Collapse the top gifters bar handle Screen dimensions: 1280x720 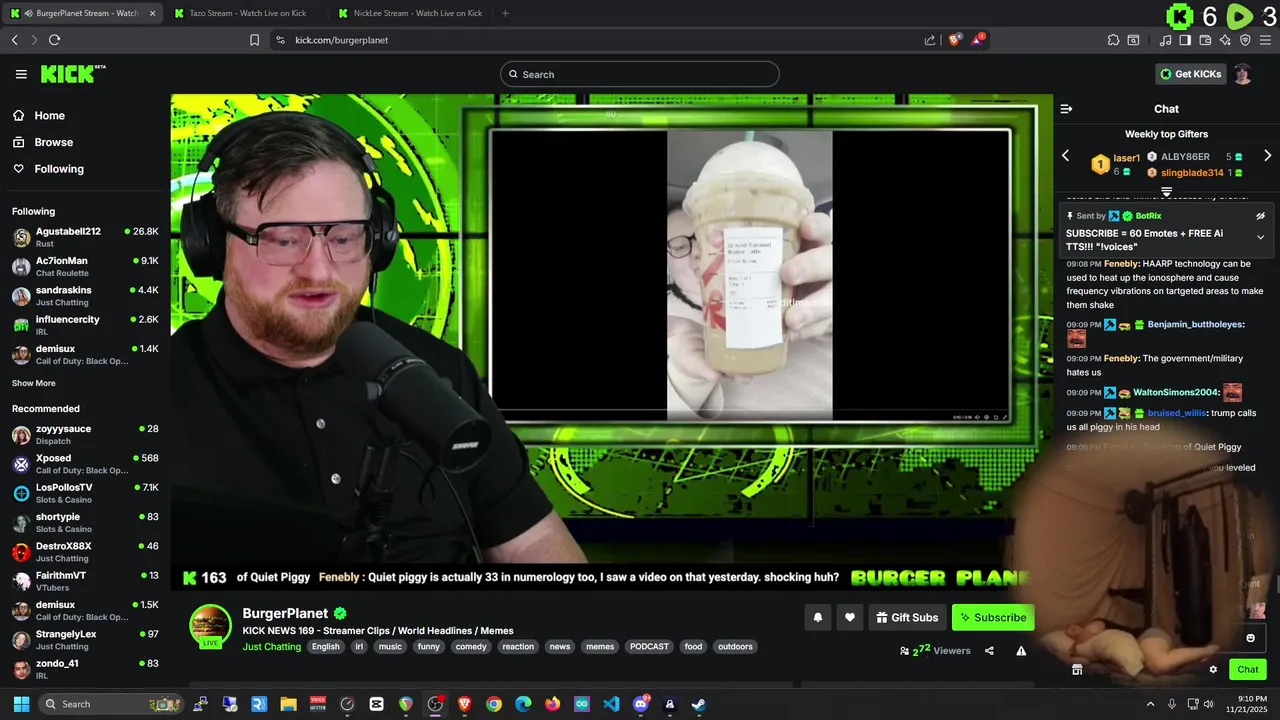[x=1166, y=191]
